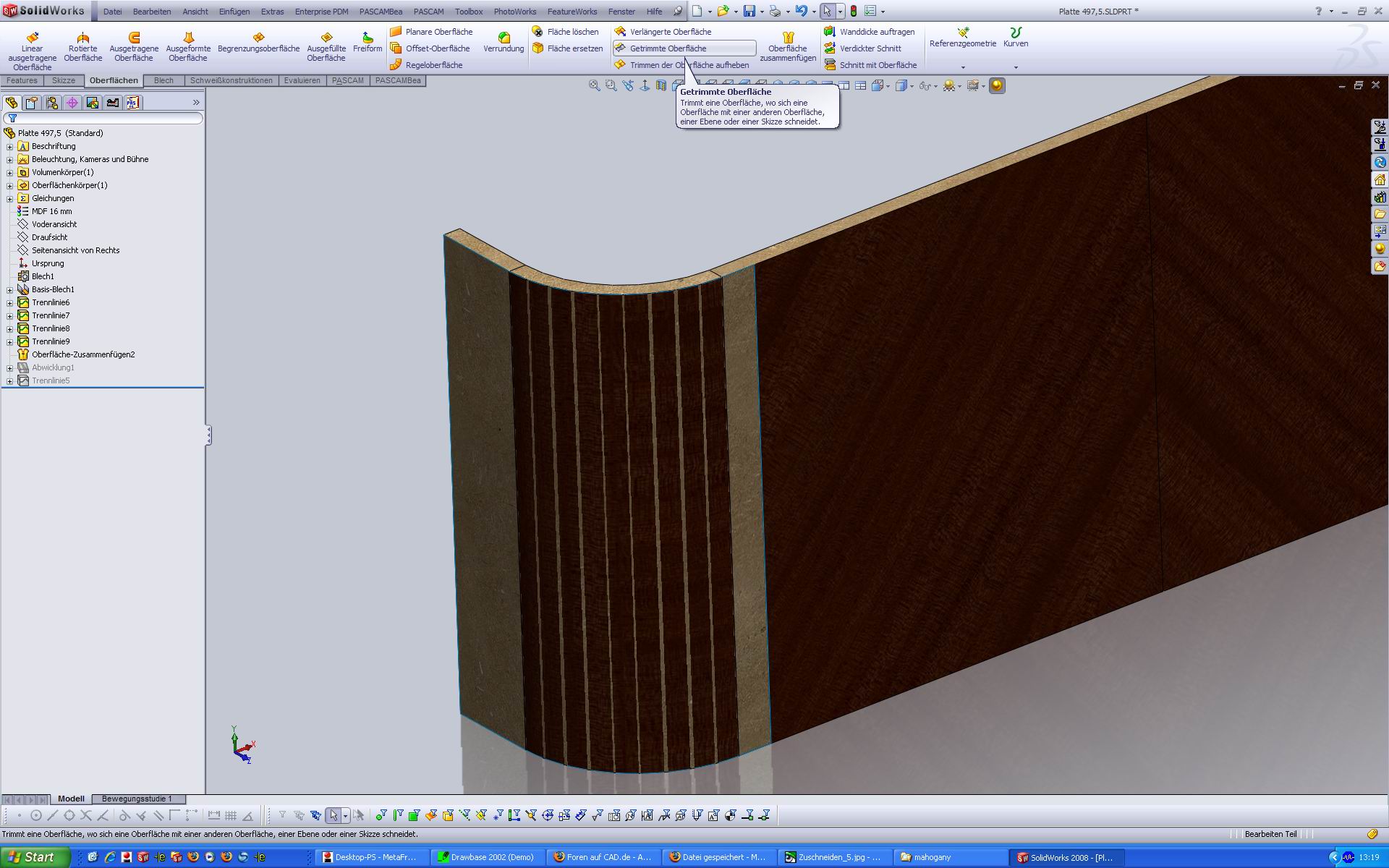Click Planare Oberfläche command
This screenshot has width=1389, height=868.
pyautogui.click(x=431, y=32)
